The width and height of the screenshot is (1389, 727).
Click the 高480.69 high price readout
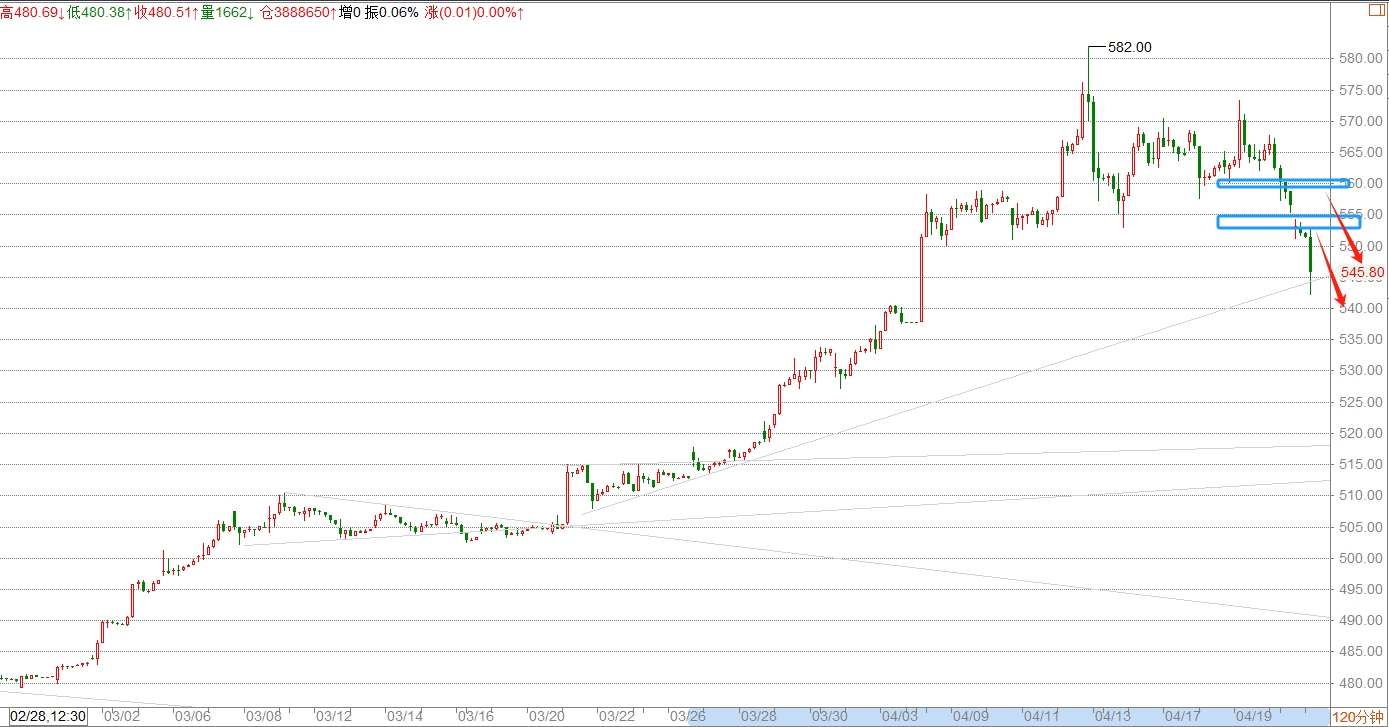coord(33,13)
